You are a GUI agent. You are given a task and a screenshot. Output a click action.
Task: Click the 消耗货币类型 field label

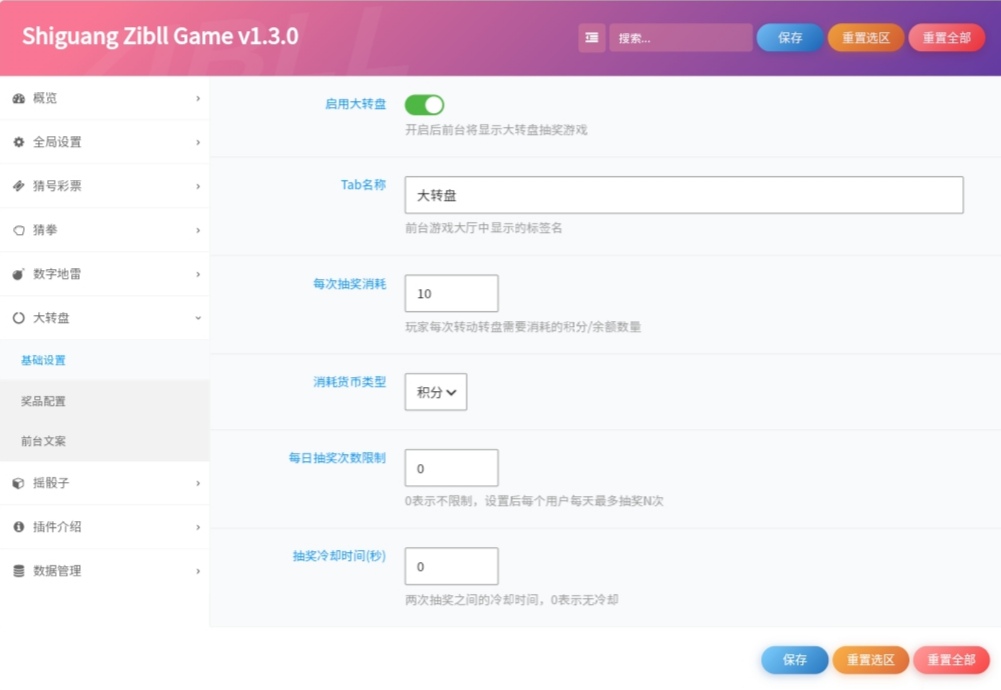pyautogui.click(x=350, y=382)
